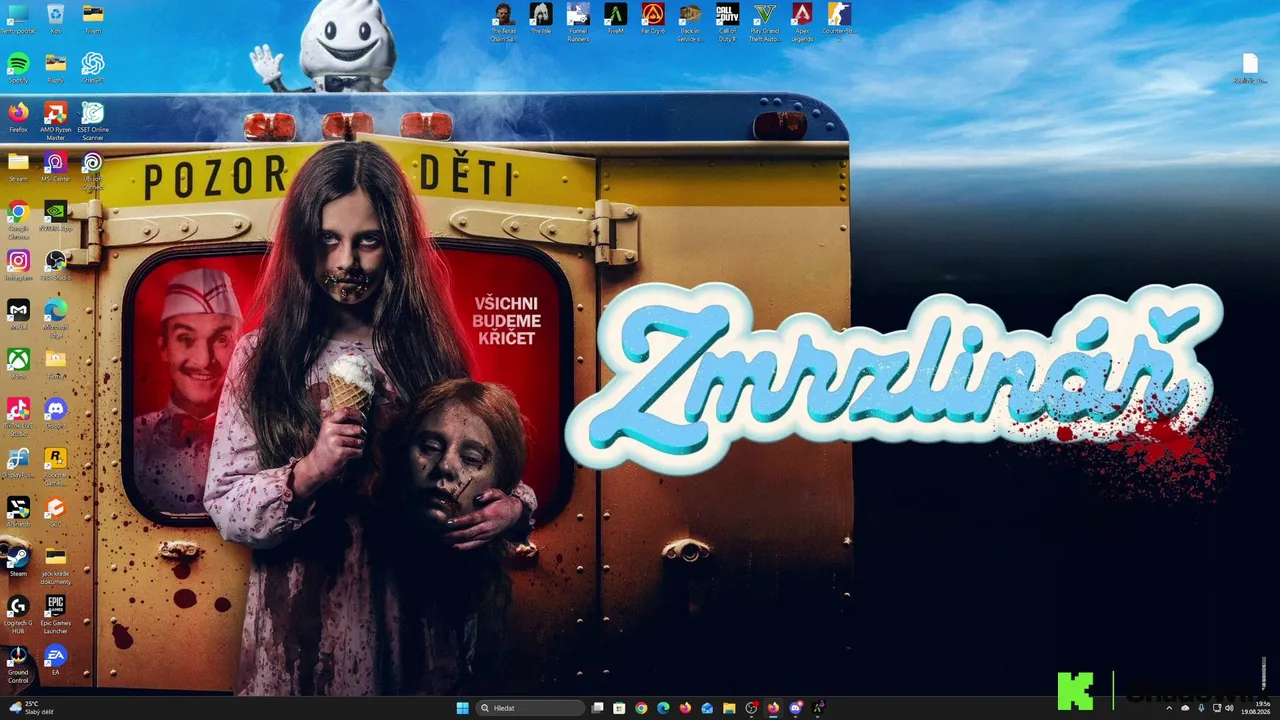Open MSI Center desktop shortcut
1280x720 pixels.
pyautogui.click(x=55, y=166)
